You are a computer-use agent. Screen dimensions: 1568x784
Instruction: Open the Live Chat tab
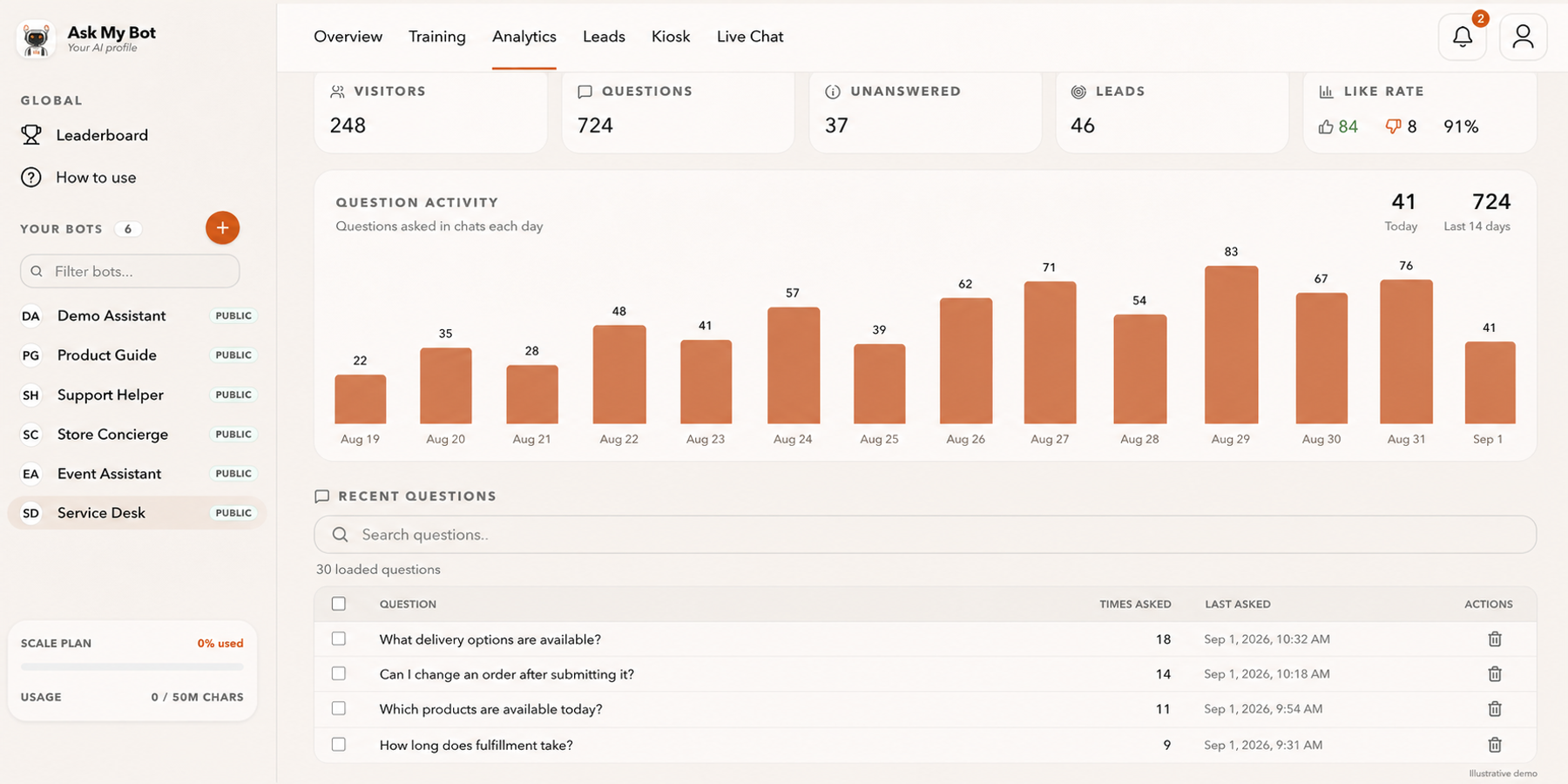tap(750, 37)
